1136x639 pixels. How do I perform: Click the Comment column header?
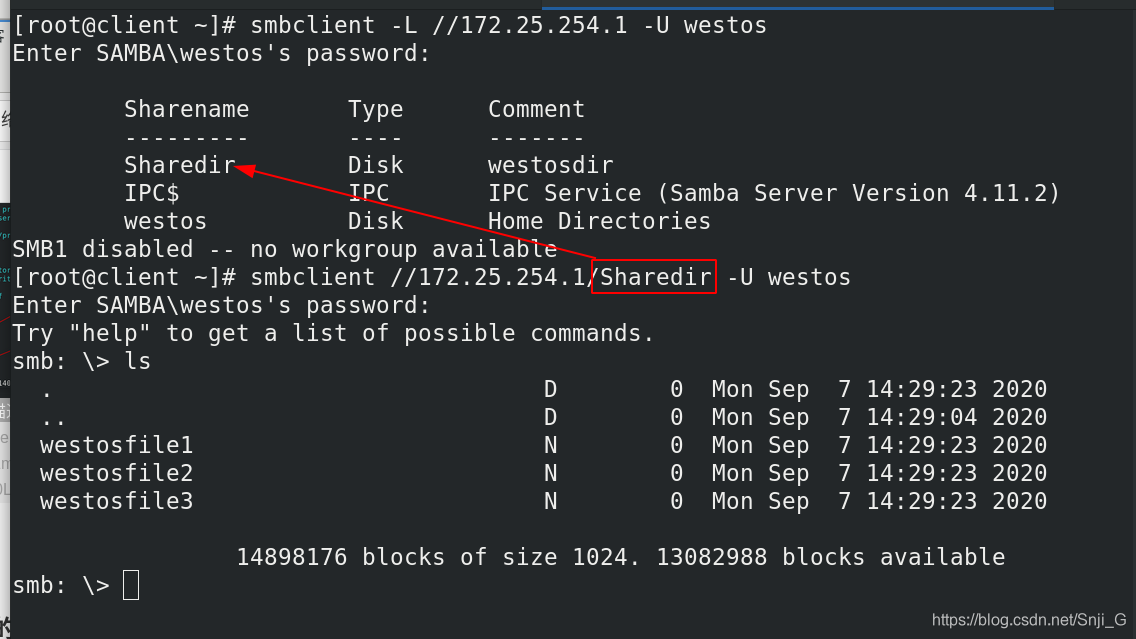click(536, 109)
